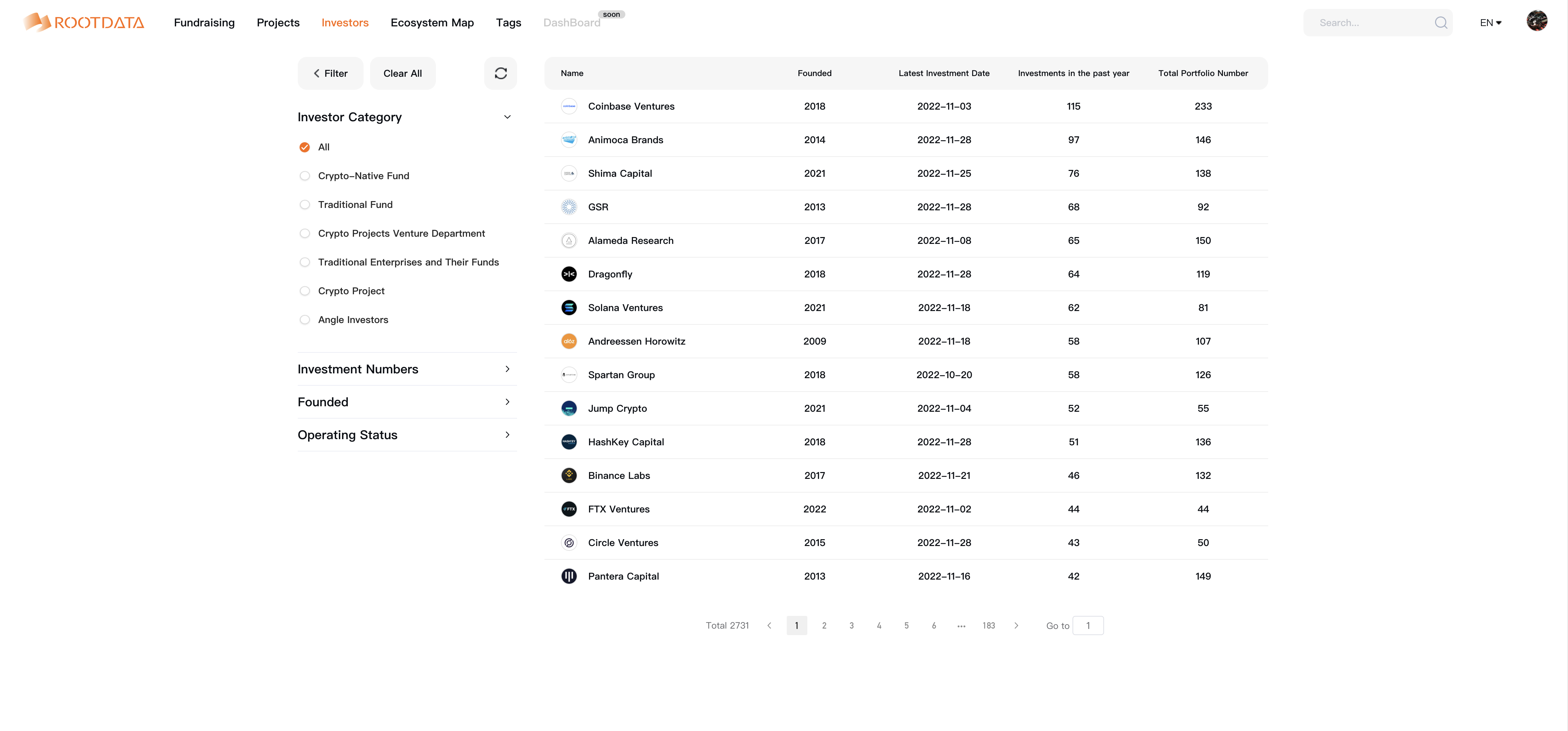Viewport: 1568px width, 731px height.
Task: Click the Solana Ventures logo
Action: point(568,307)
